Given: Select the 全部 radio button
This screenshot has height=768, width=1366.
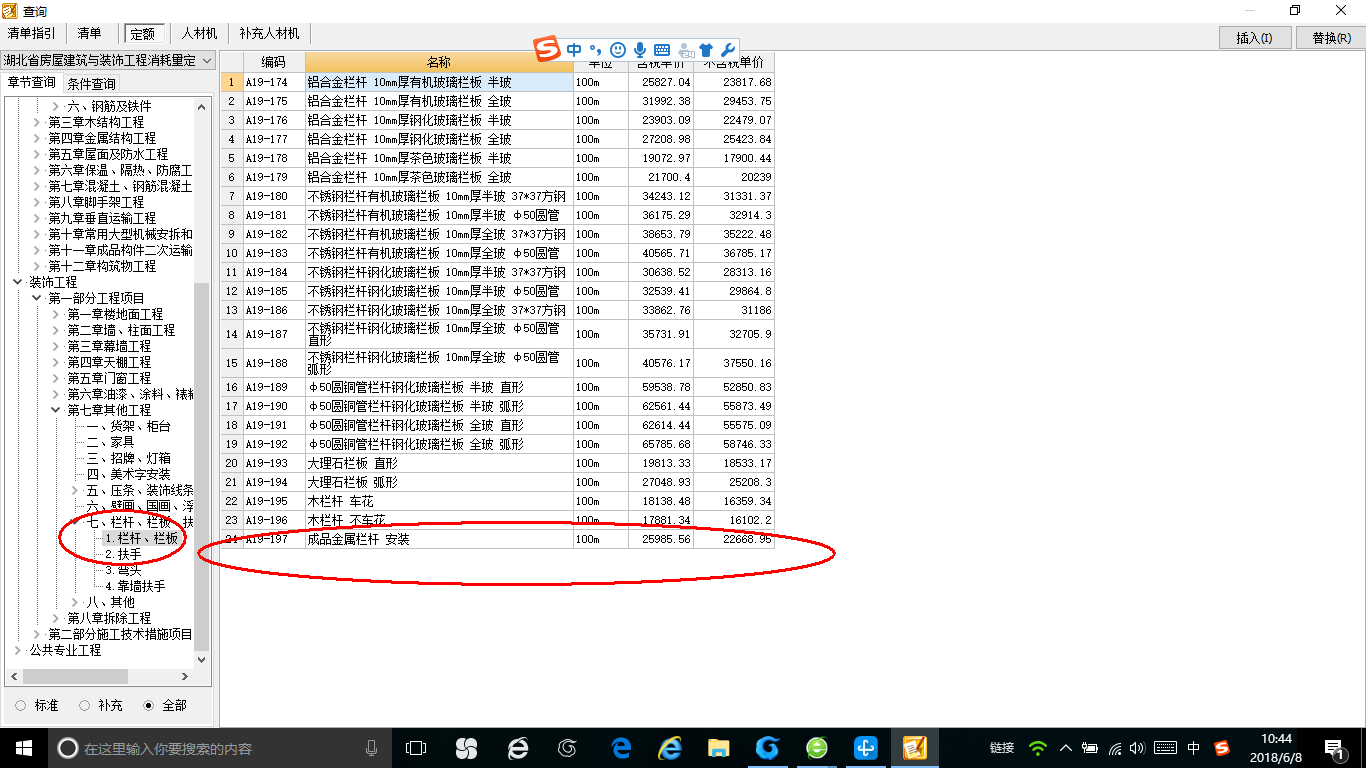Looking at the screenshot, I should coord(149,705).
